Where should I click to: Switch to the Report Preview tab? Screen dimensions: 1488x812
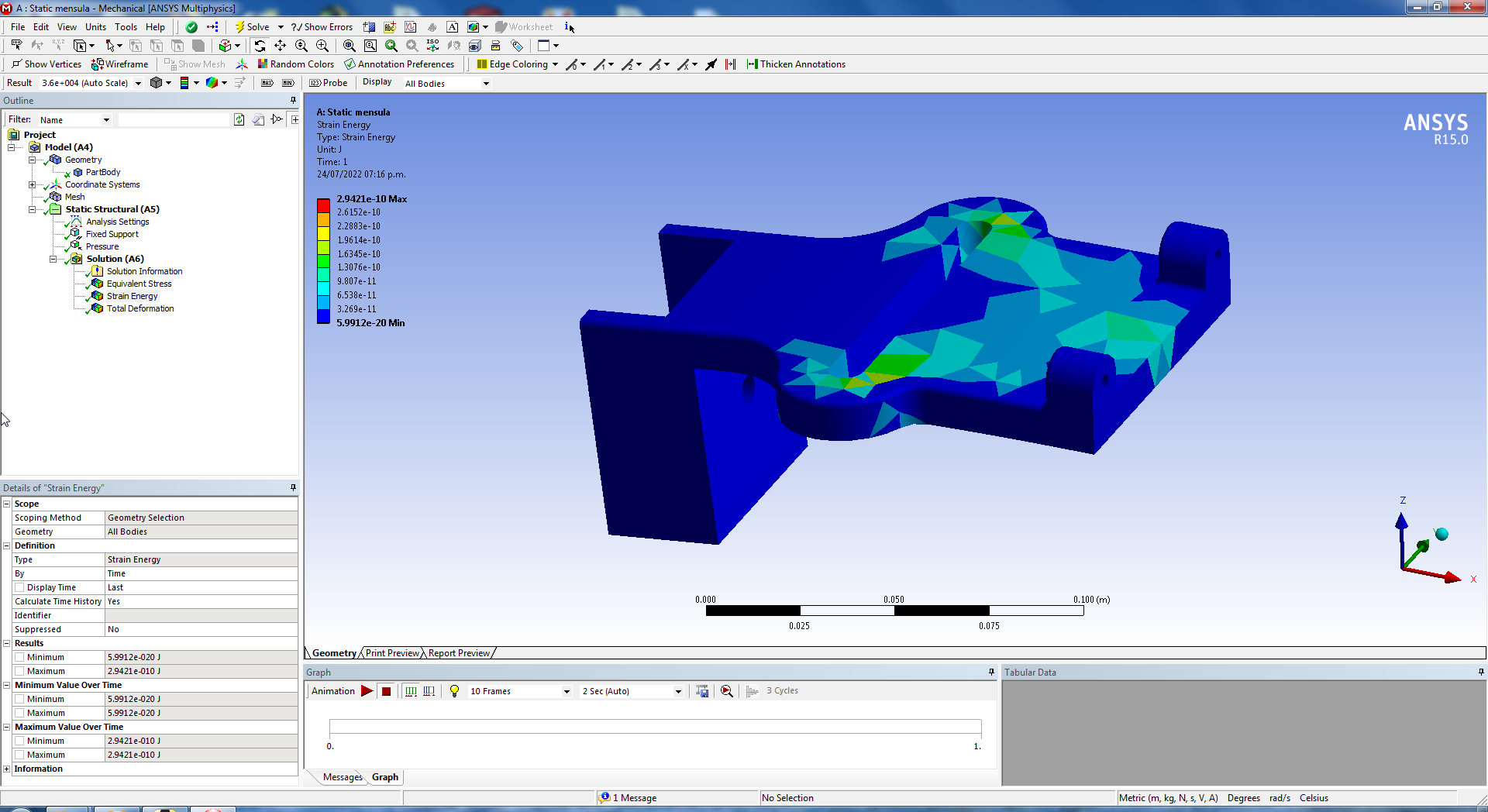point(459,653)
